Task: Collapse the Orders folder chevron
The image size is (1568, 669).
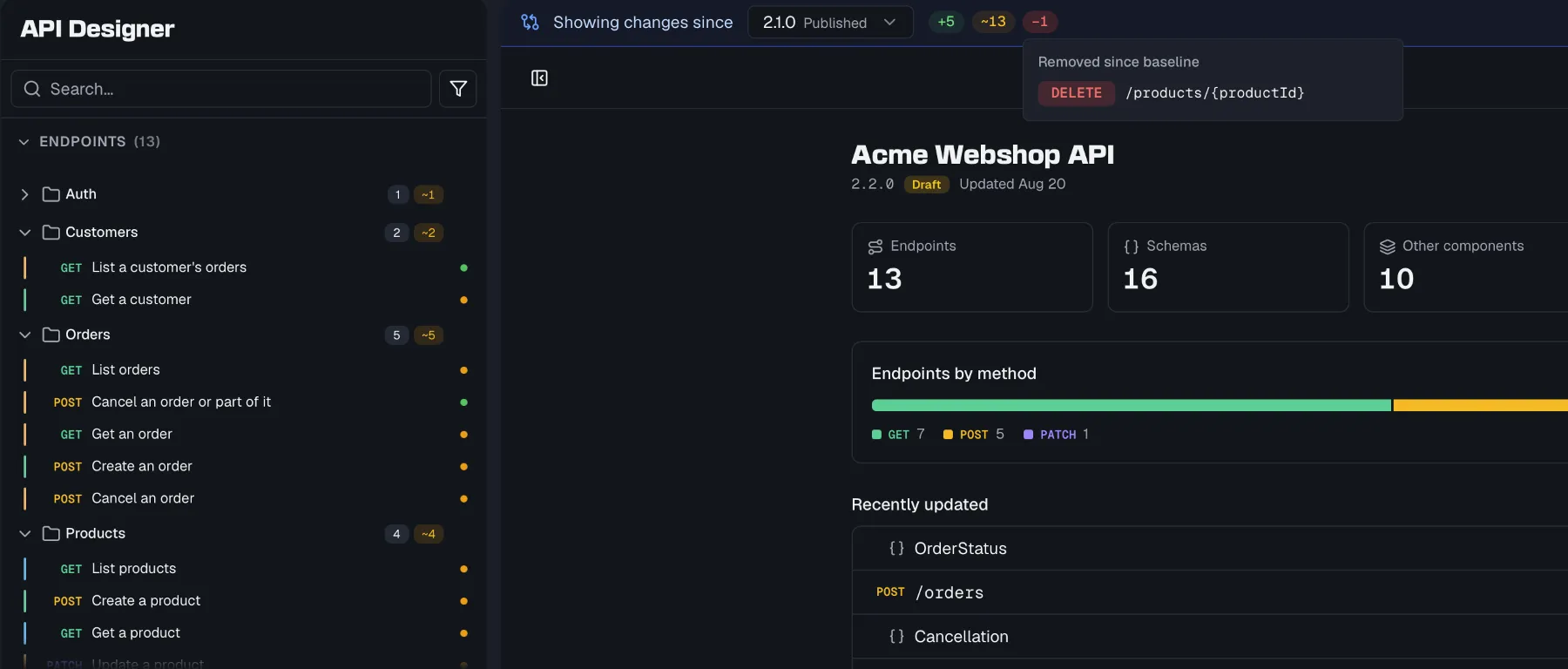Action: tap(24, 334)
